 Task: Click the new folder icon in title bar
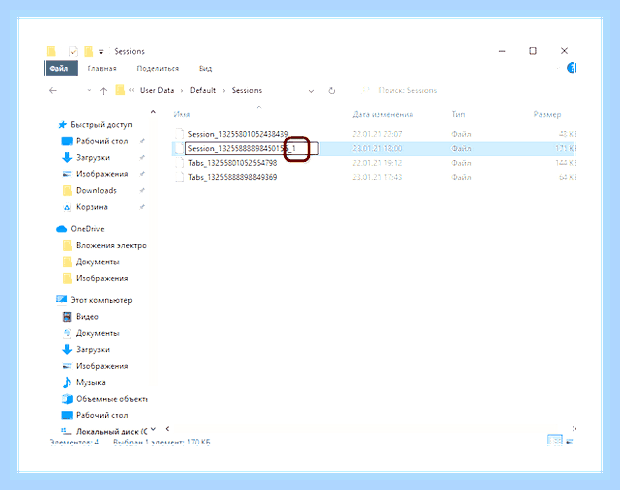(x=89, y=51)
